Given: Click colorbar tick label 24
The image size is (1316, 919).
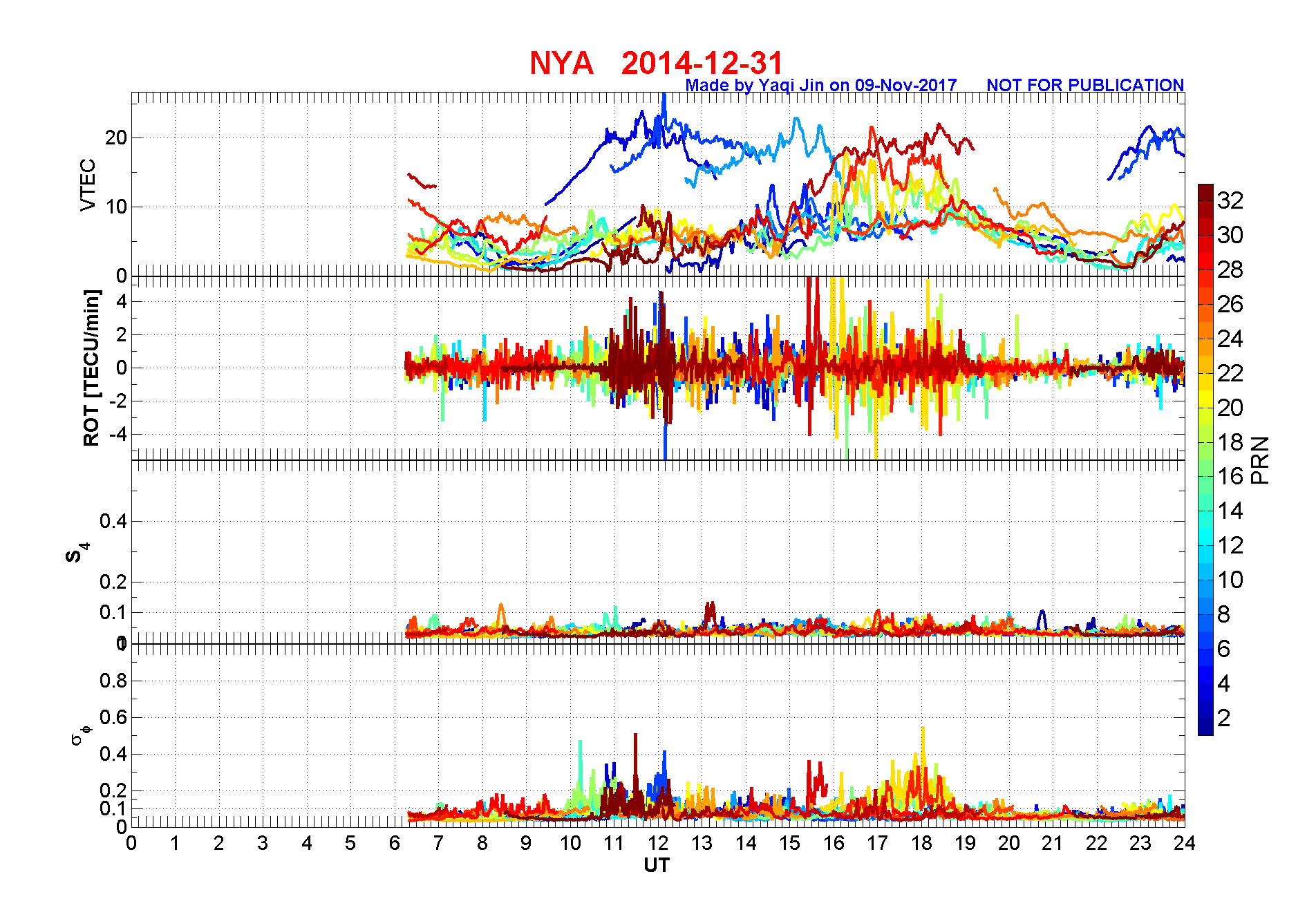Looking at the screenshot, I should 1230,339.
